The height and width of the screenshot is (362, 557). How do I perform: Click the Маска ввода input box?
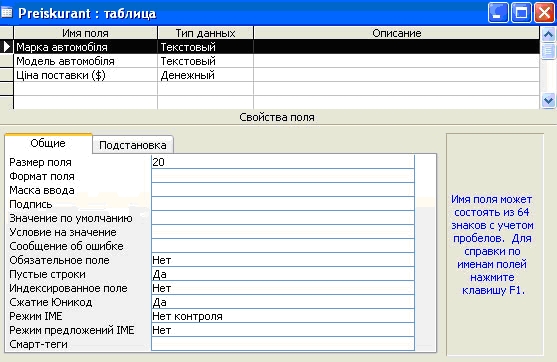(283, 190)
